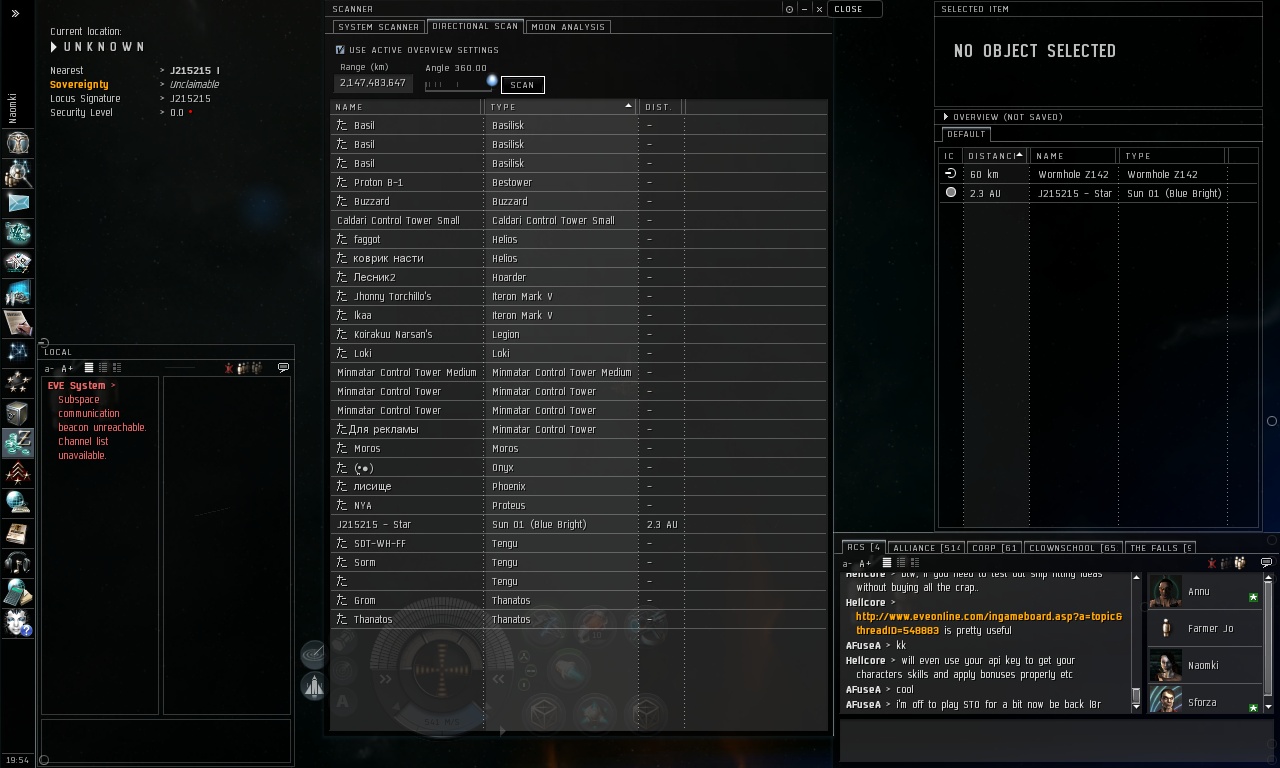The height and width of the screenshot is (768, 1280).
Task: Sort overview by Type column header
Action: tap(1172, 156)
